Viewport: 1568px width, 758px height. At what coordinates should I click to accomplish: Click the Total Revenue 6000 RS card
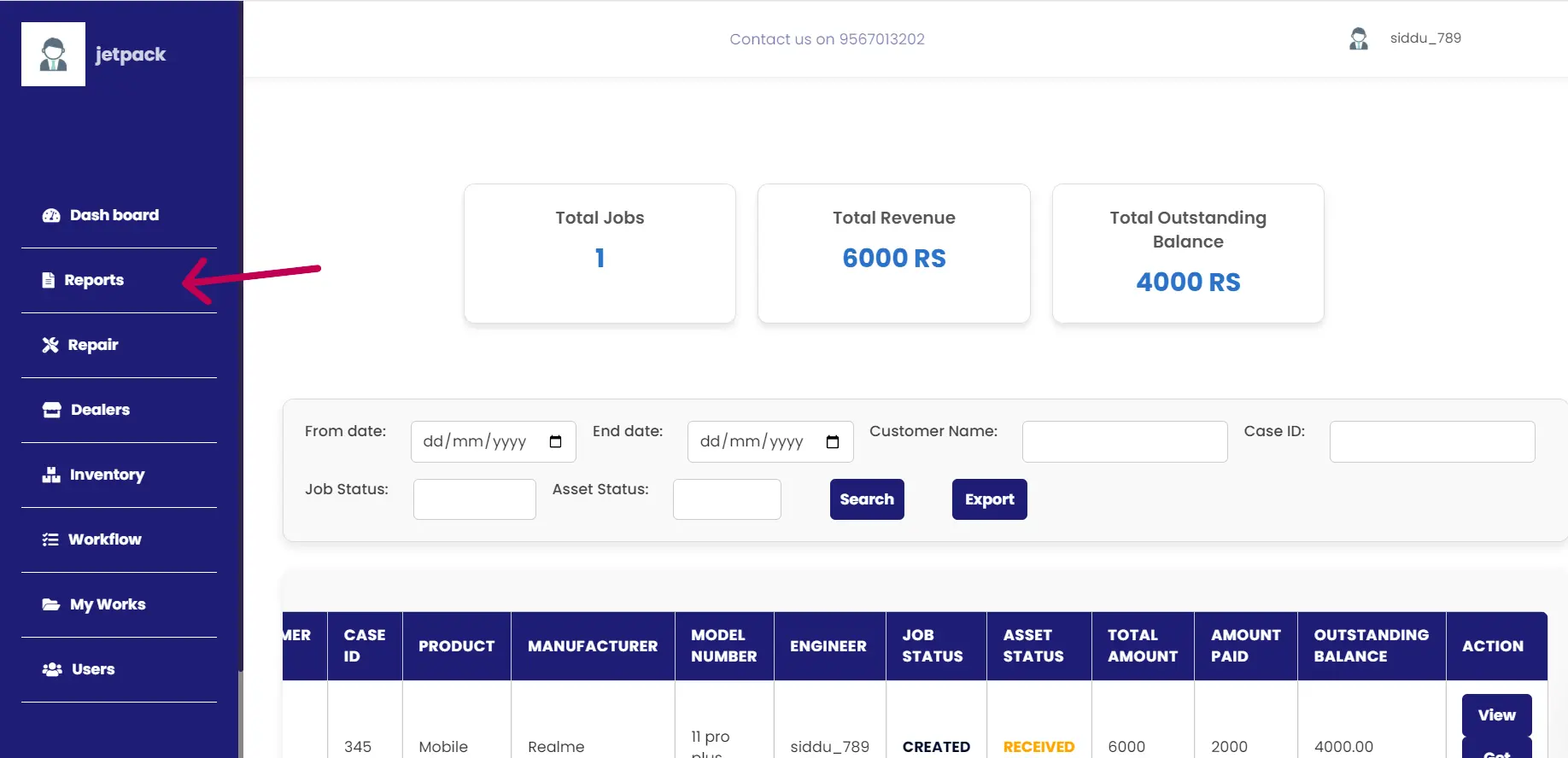pos(894,254)
